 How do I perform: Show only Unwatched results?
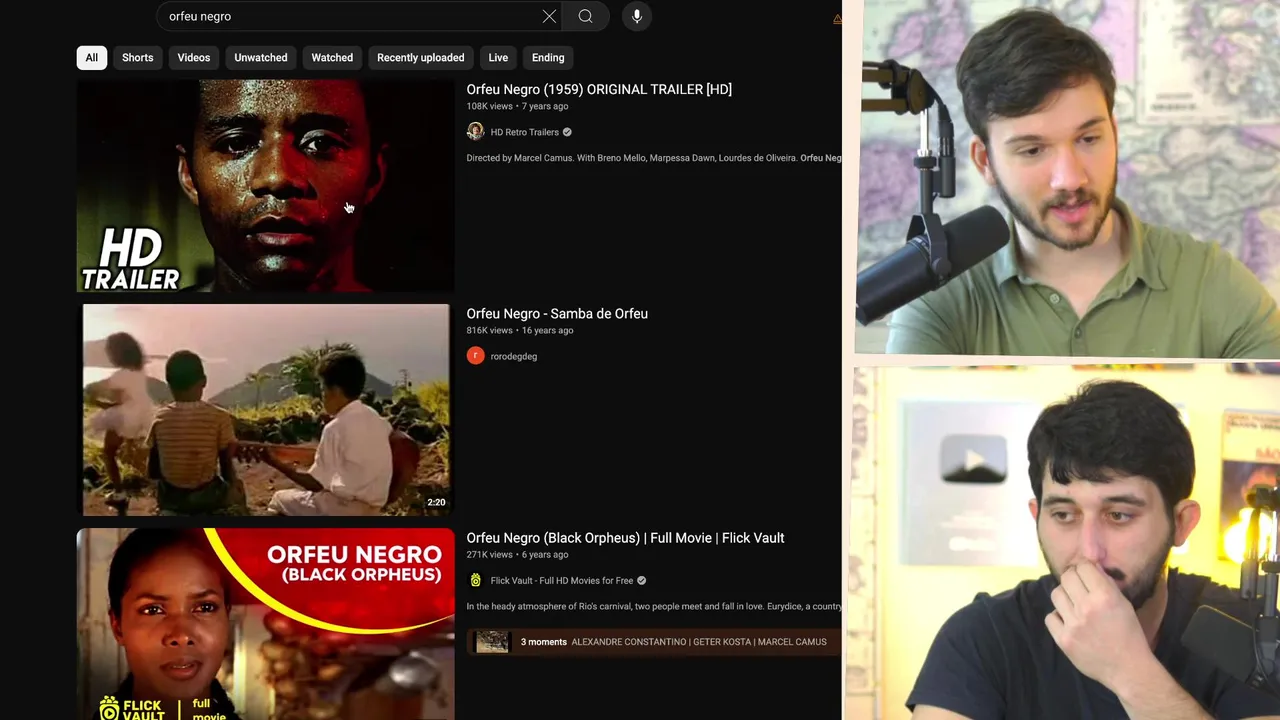tap(261, 58)
